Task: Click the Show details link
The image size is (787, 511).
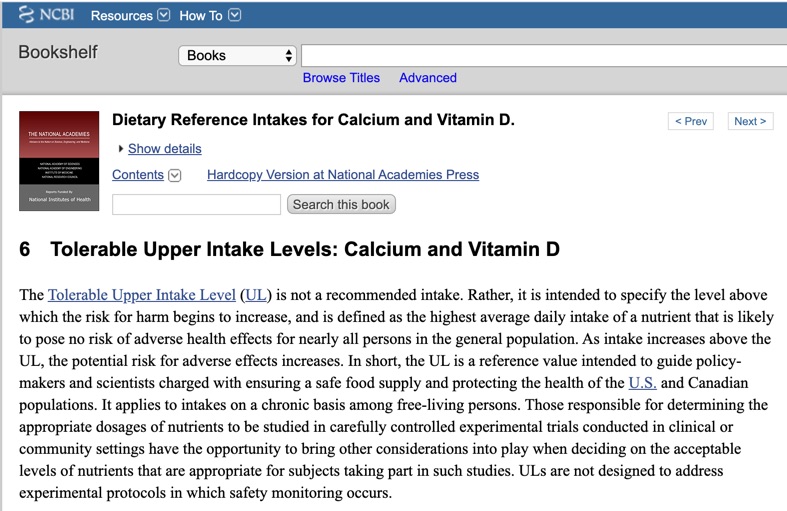Action: [165, 149]
